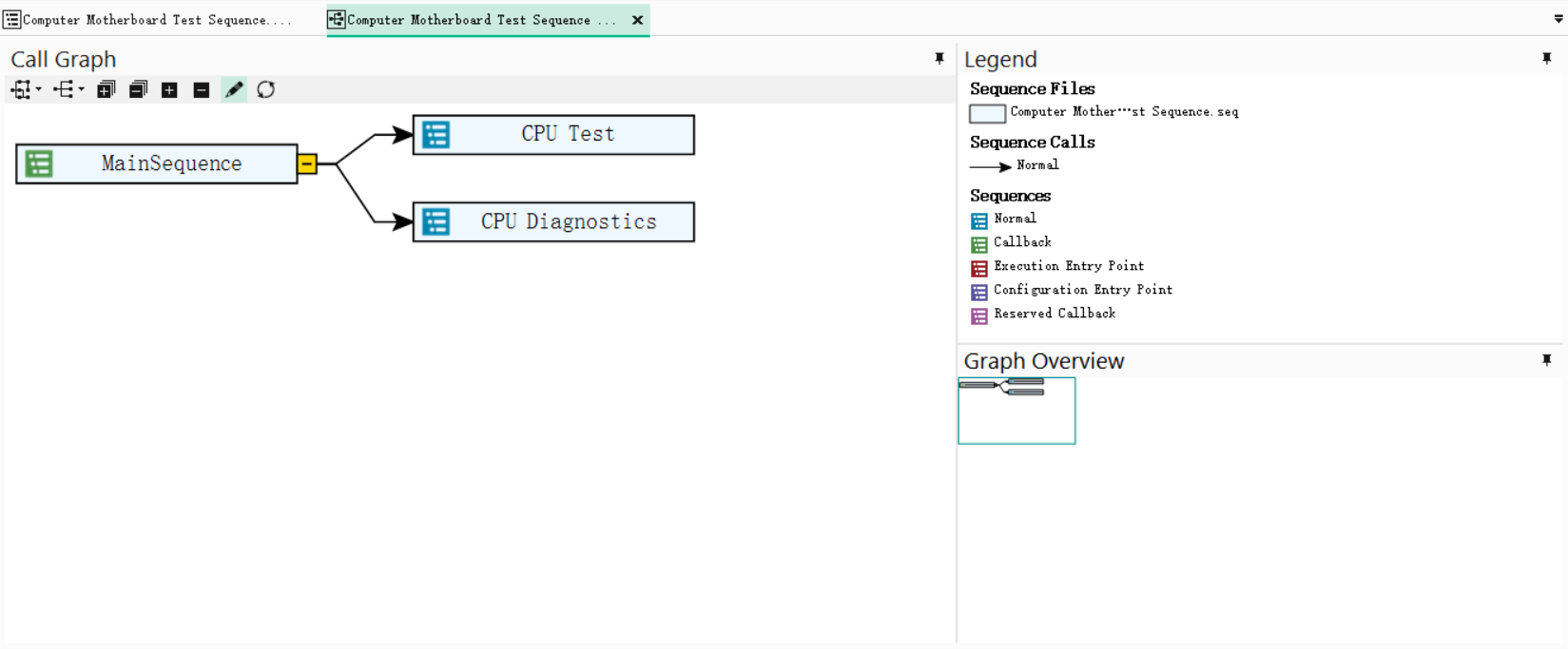Click the Configuration Entry Point legend icon

(x=979, y=293)
